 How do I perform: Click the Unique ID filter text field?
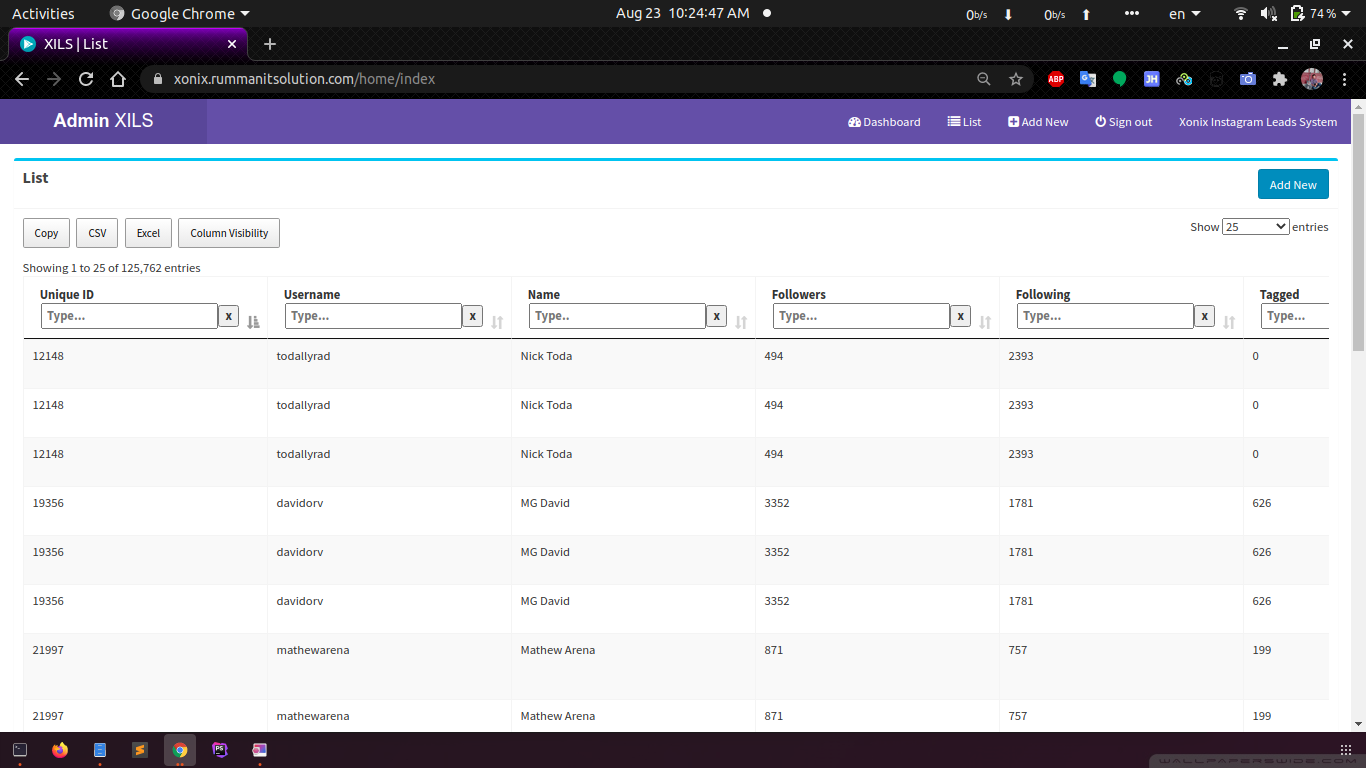tap(129, 316)
